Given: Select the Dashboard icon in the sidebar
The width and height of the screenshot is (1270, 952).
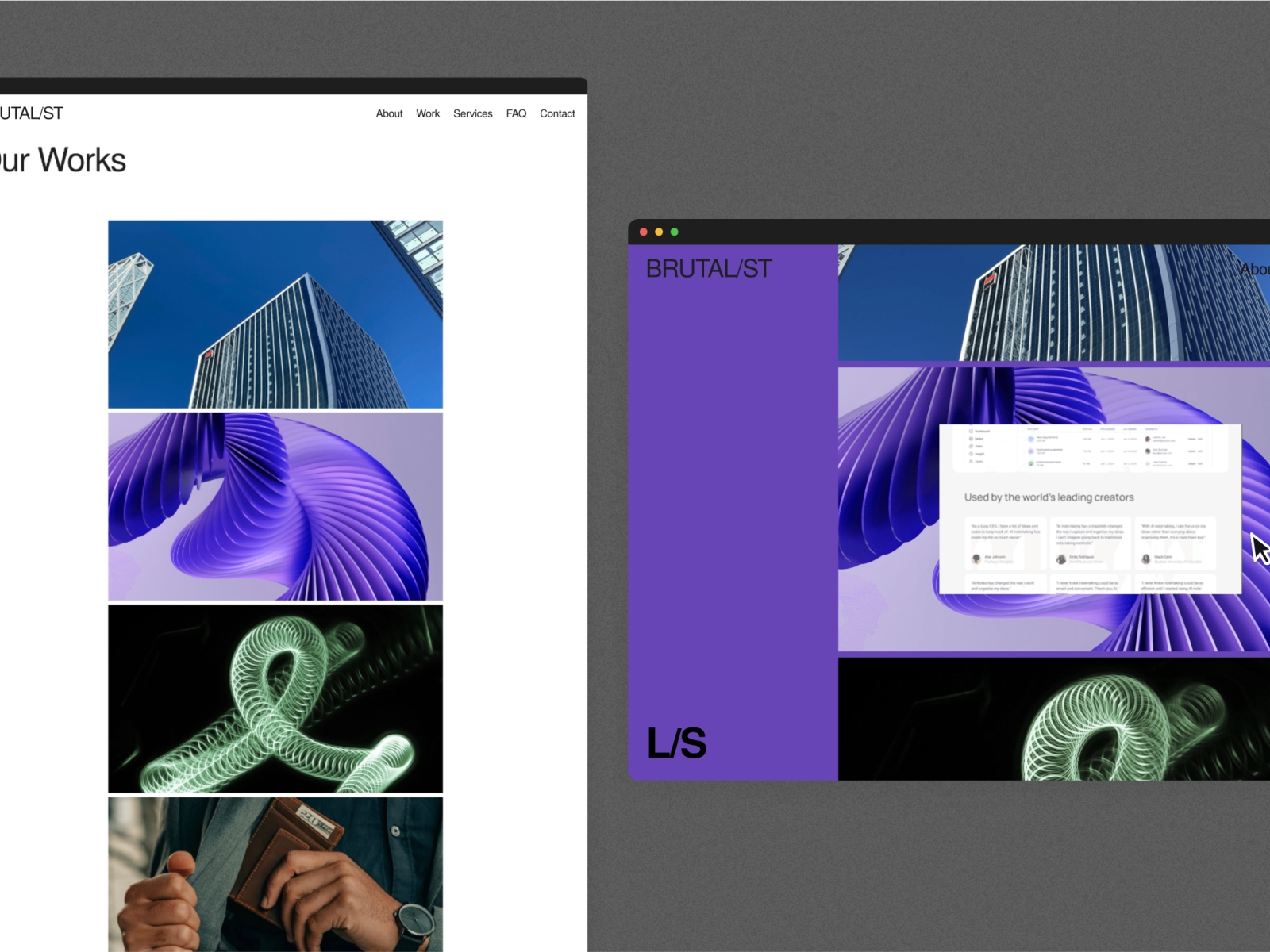Looking at the screenshot, I should (x=970, y=431).
